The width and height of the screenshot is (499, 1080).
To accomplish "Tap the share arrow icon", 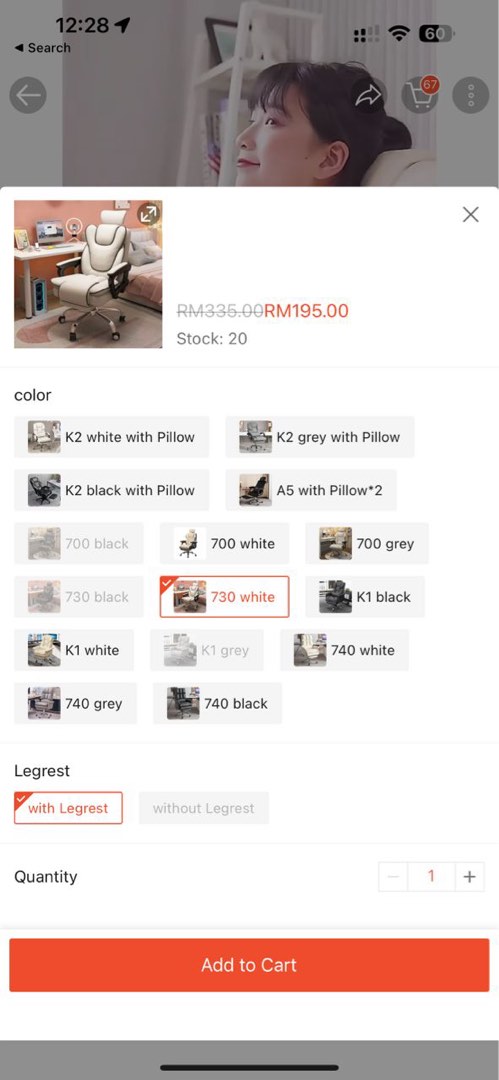I will point(368,95).
